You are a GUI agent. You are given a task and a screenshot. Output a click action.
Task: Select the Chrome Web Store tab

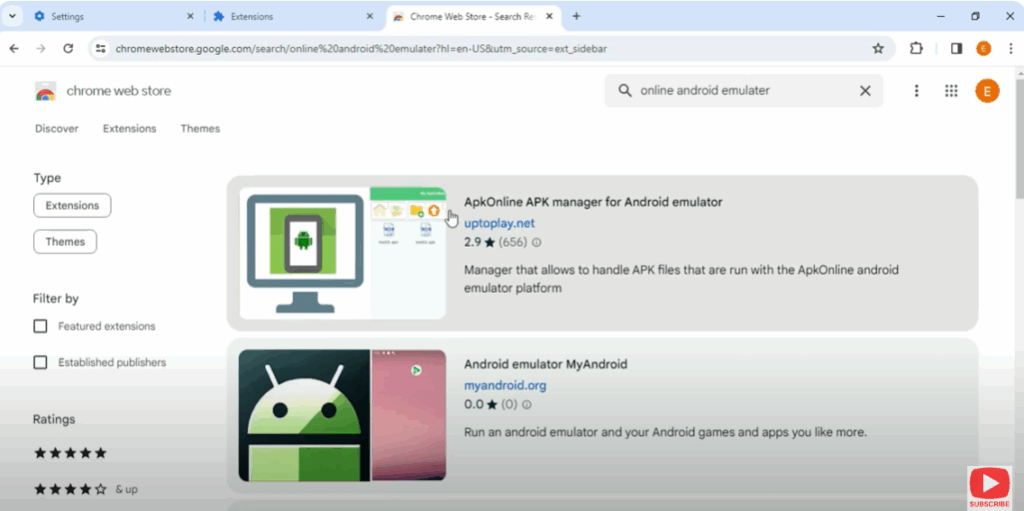tap(473, 16)
